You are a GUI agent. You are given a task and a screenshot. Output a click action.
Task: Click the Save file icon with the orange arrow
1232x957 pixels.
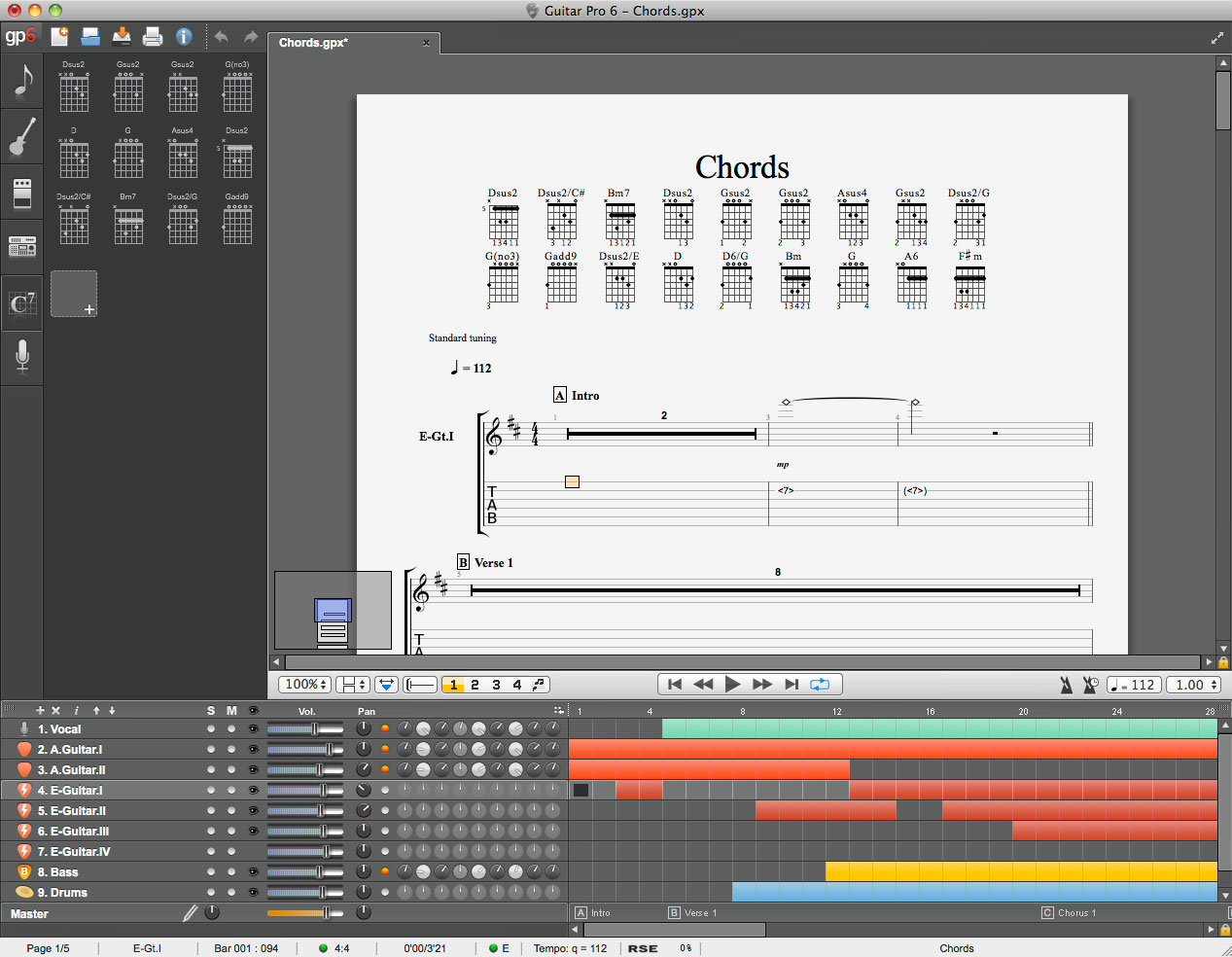pyautogui.click(x=122, y=37)
